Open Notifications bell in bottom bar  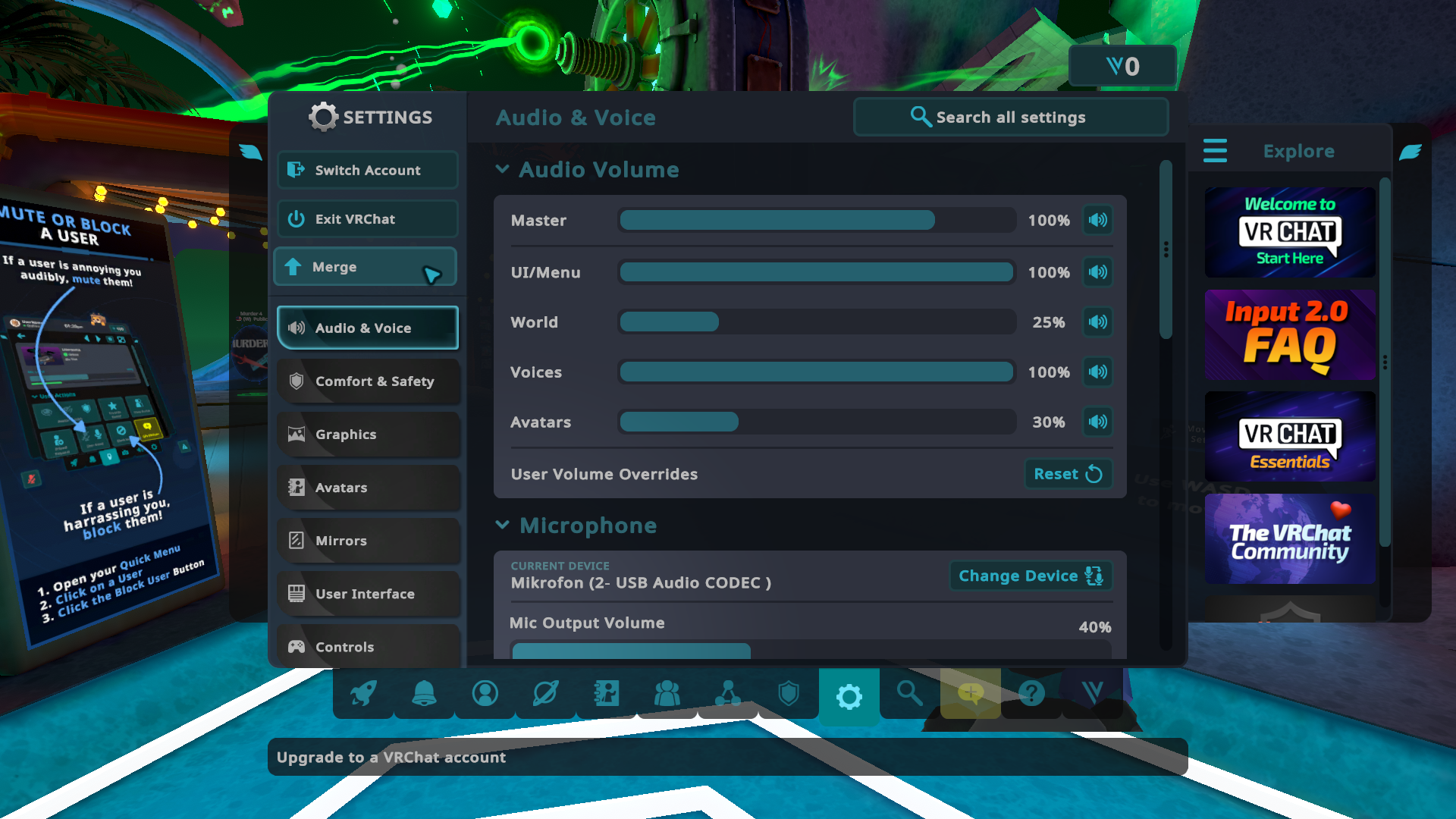click(x=424, y=693)
